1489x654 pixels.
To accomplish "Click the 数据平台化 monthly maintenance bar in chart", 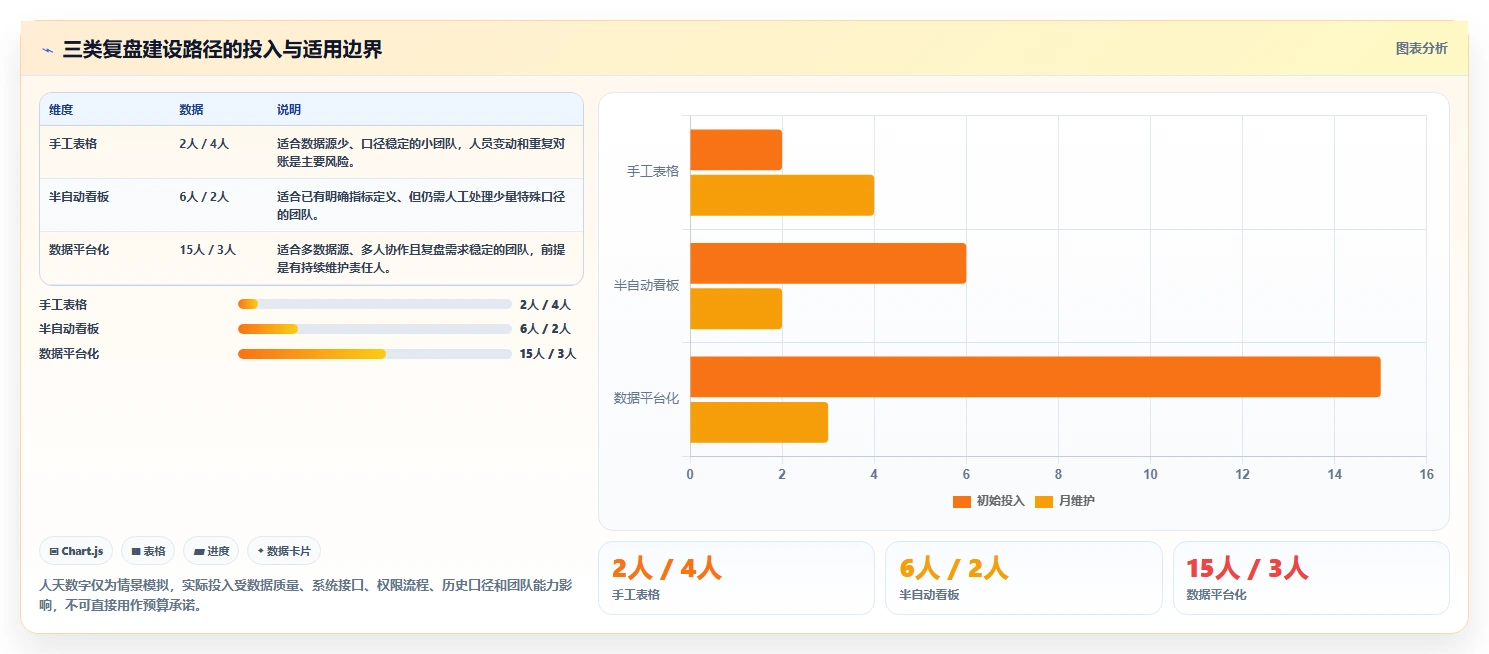I will click(x=759, y=422).
